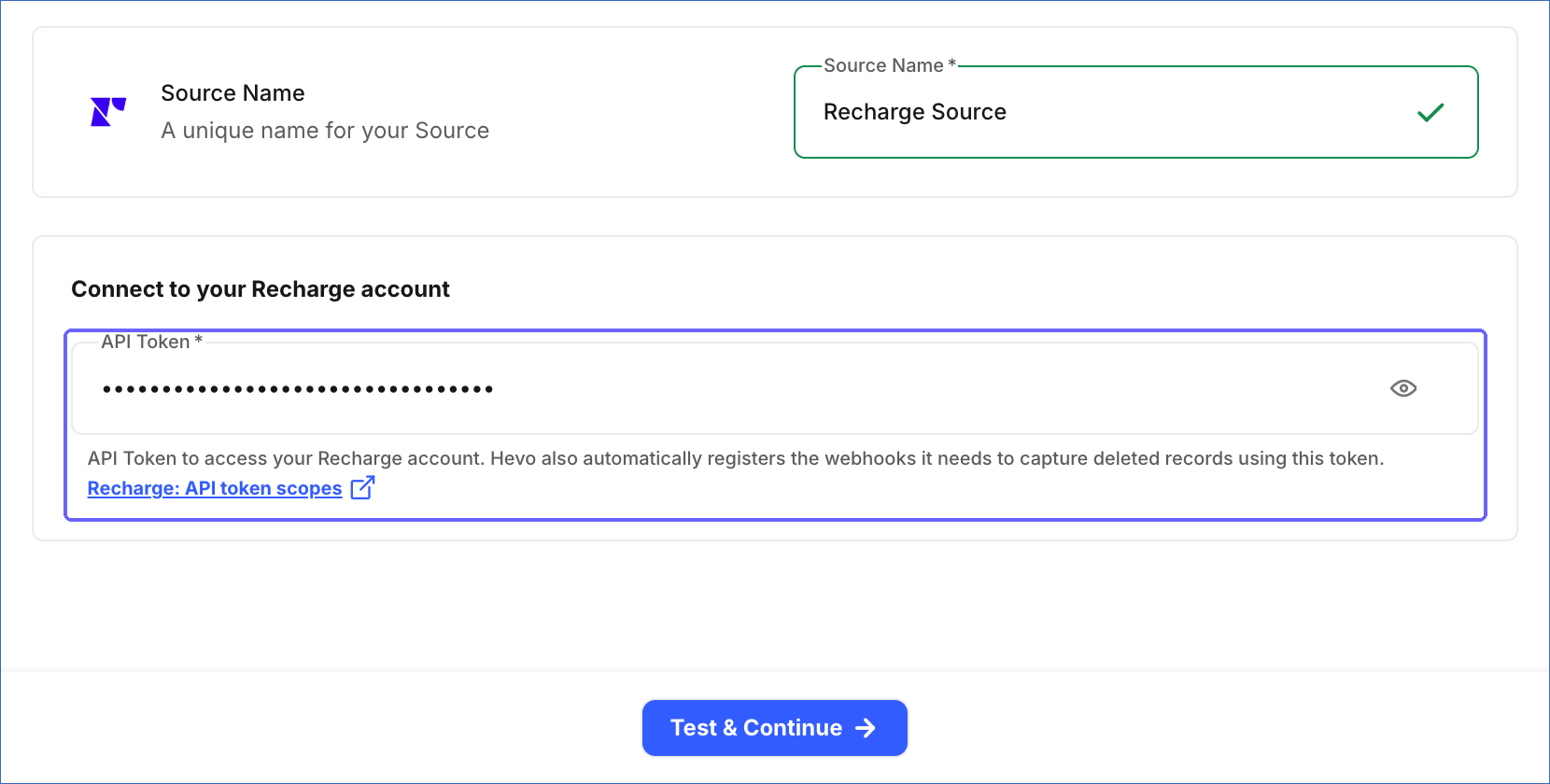
Task: Click the Recharge logo icon
Action: click(108, 112)
